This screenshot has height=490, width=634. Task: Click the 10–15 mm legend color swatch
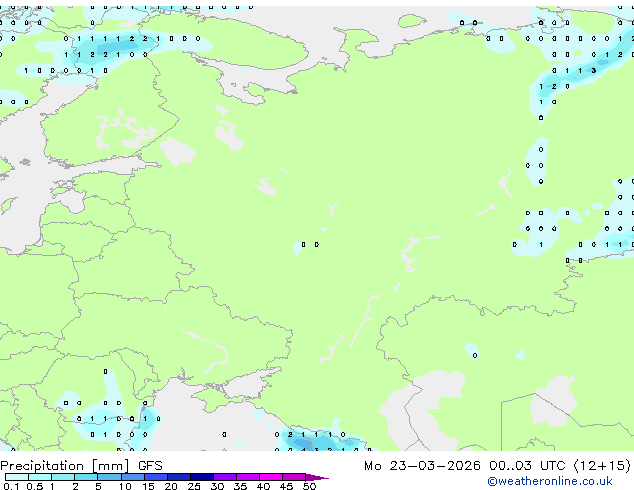(x=133, y=477)
